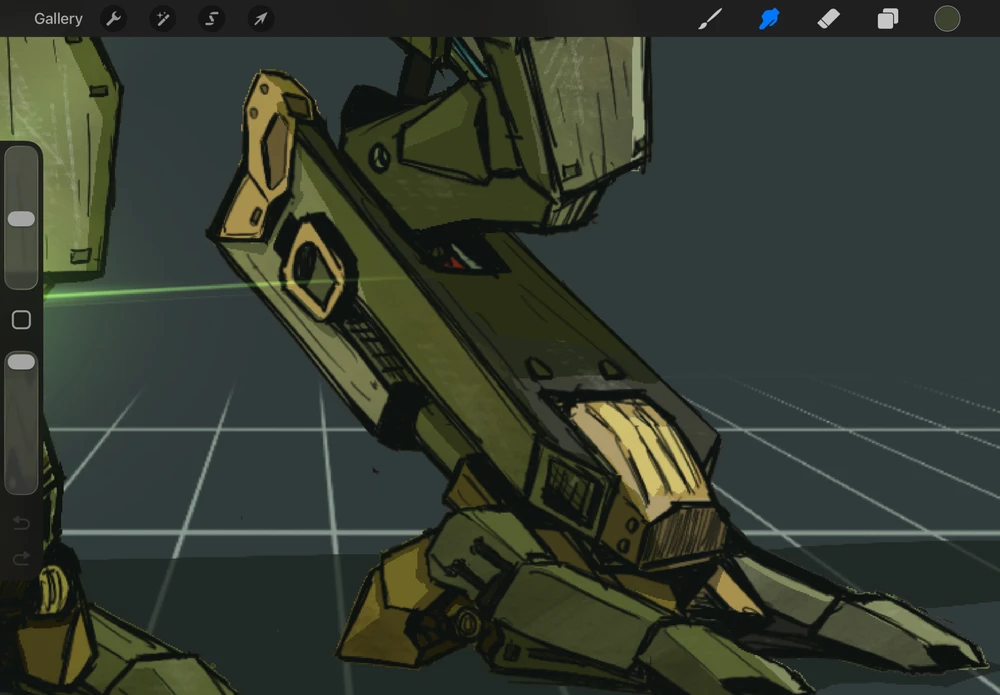Activate the Transform arrow tool

(260, 19)
